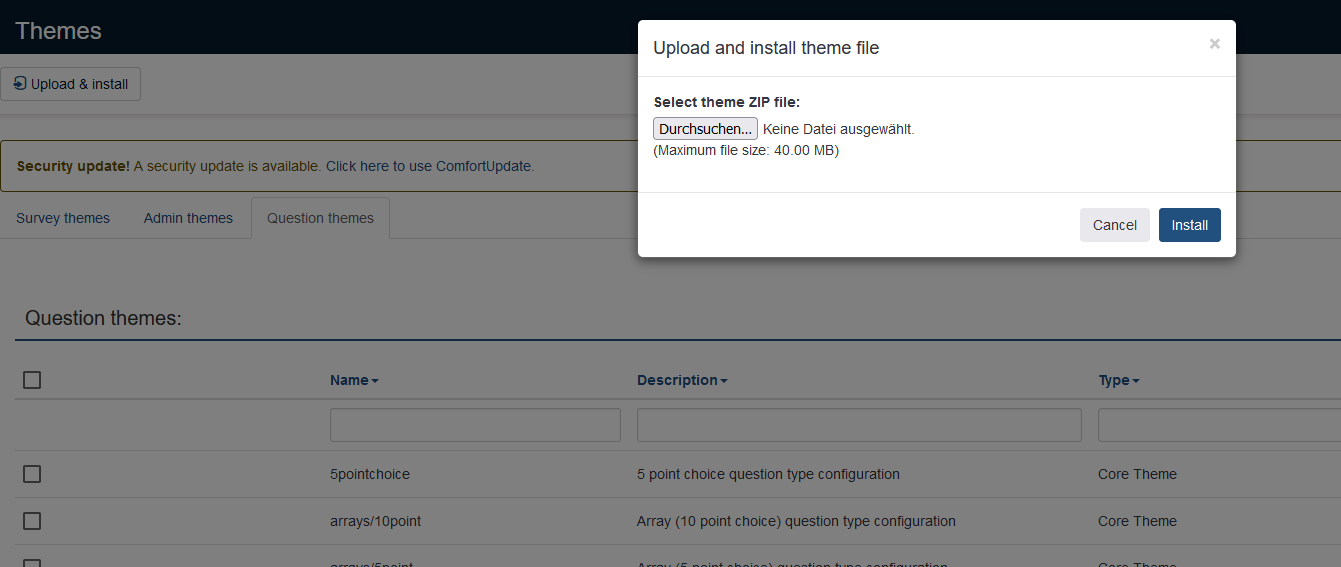Focus the Description filter input field

tap(859, 425)
